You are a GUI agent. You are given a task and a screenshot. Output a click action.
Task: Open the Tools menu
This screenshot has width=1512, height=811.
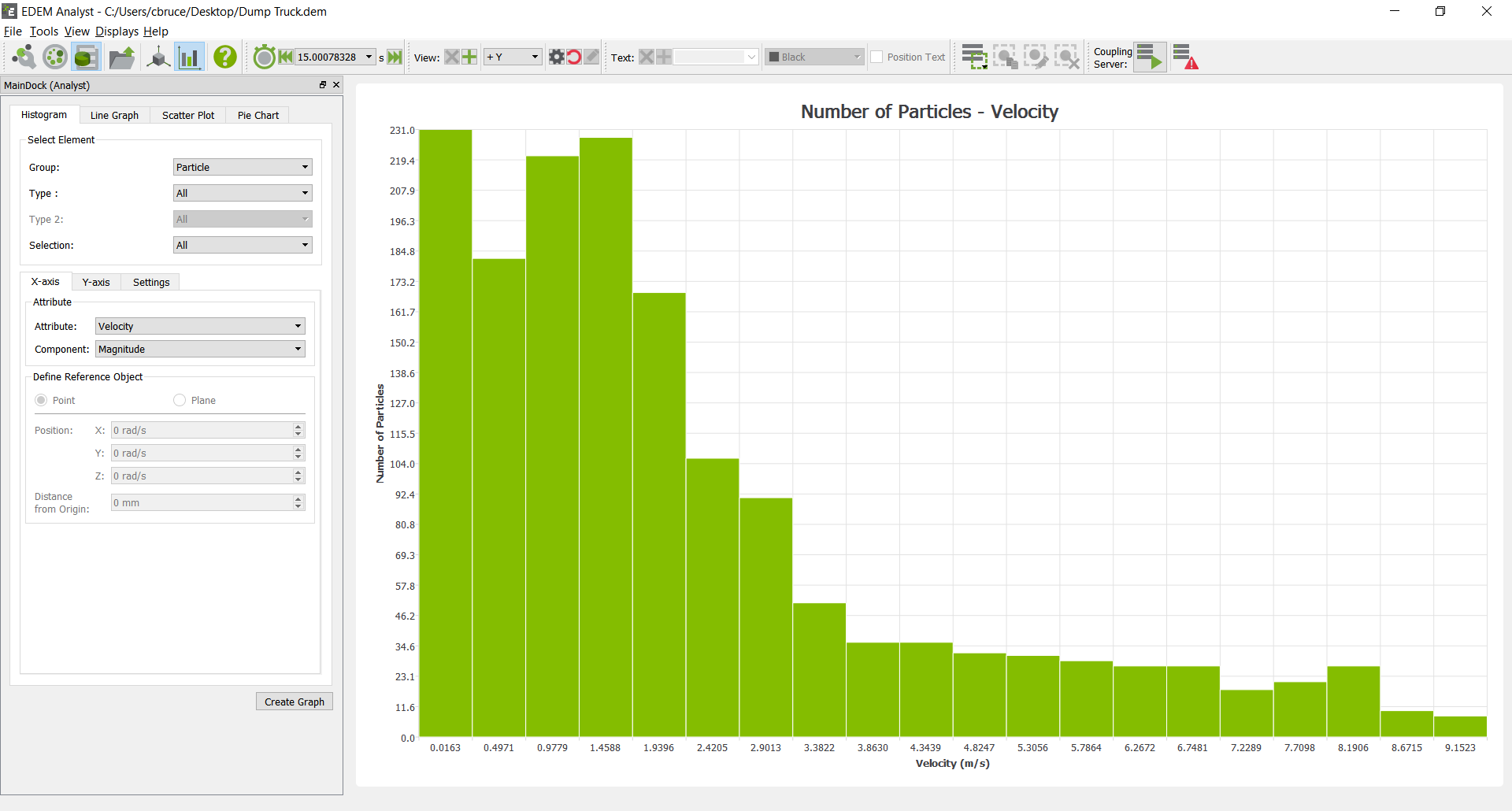point(44,31)
